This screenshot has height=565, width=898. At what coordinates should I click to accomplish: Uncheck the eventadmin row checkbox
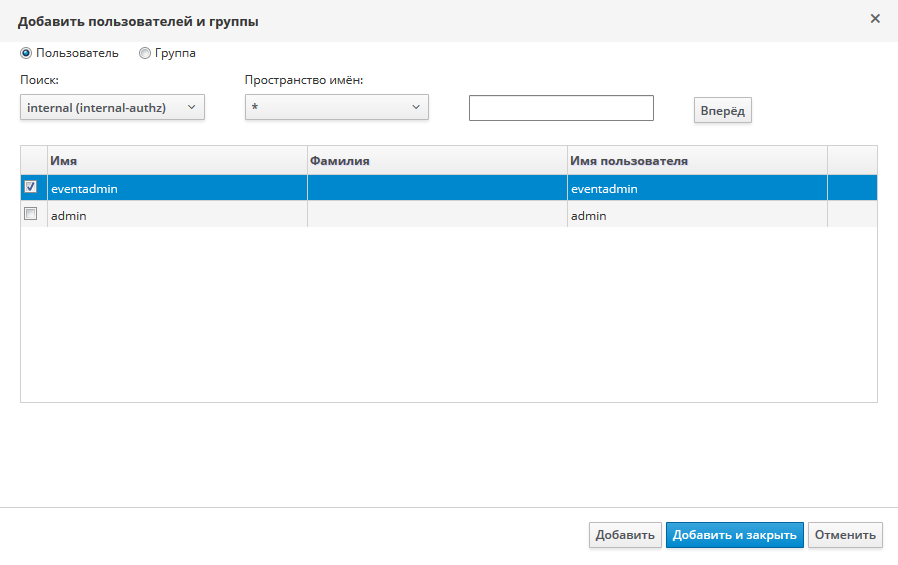(x=31, y=187)
